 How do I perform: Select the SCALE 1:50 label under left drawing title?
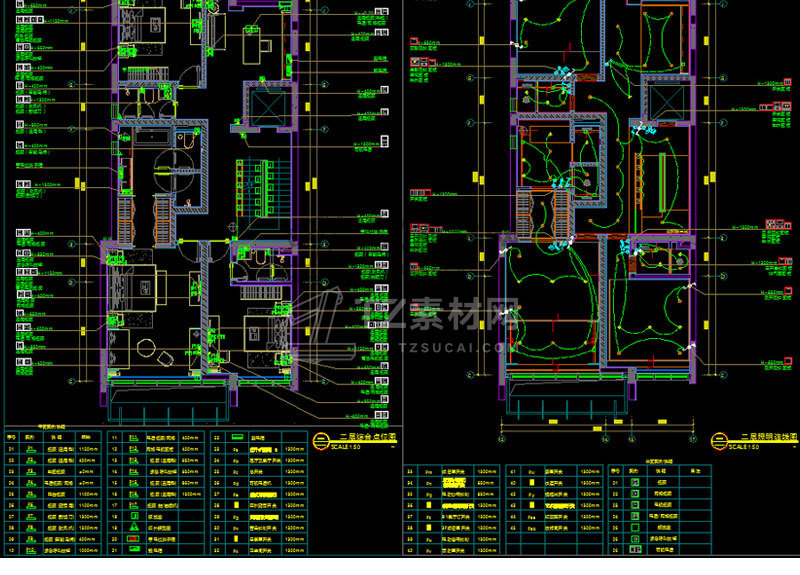[x=345, y=447]
